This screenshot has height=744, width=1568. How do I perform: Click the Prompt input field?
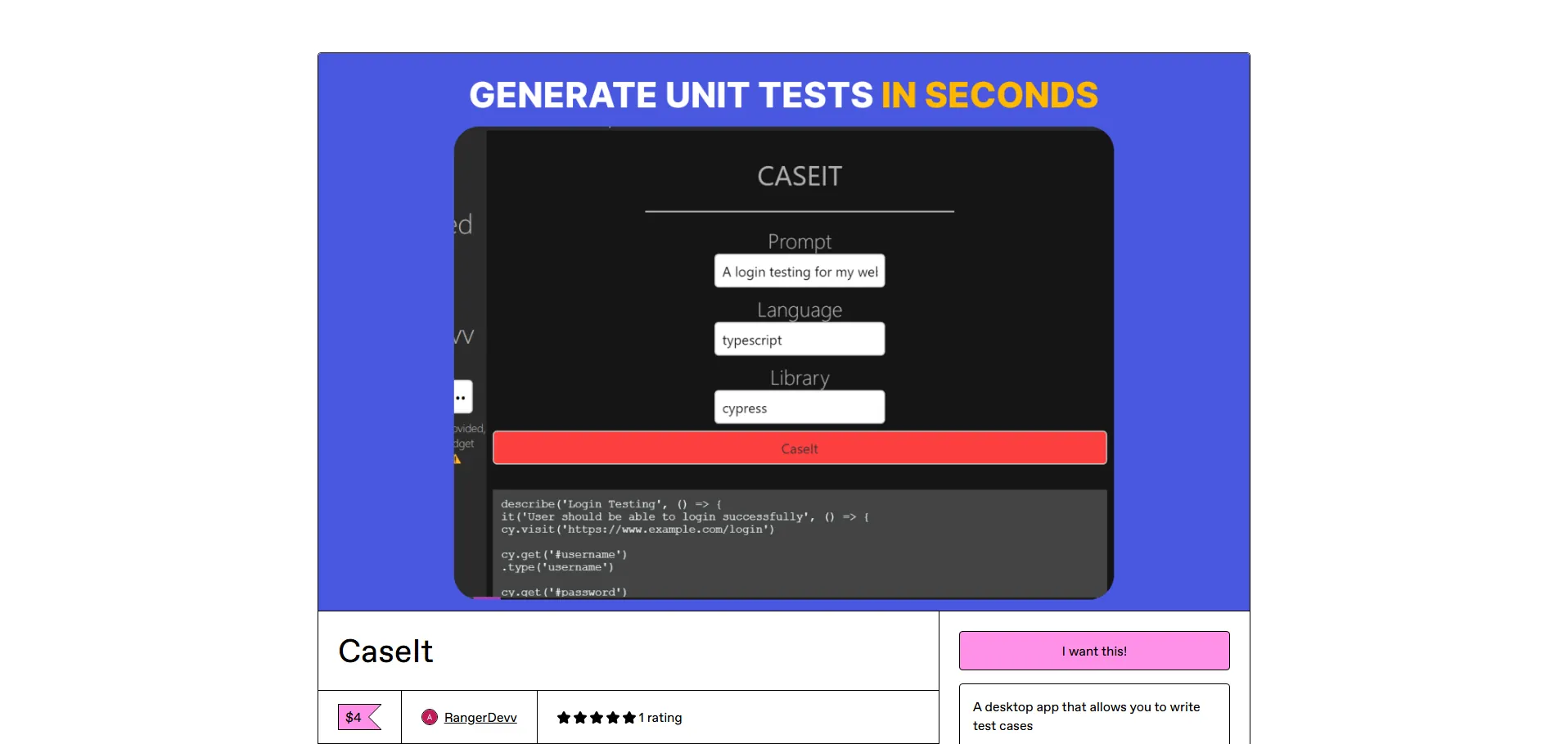pyautogui.click(x=800, y=272)
